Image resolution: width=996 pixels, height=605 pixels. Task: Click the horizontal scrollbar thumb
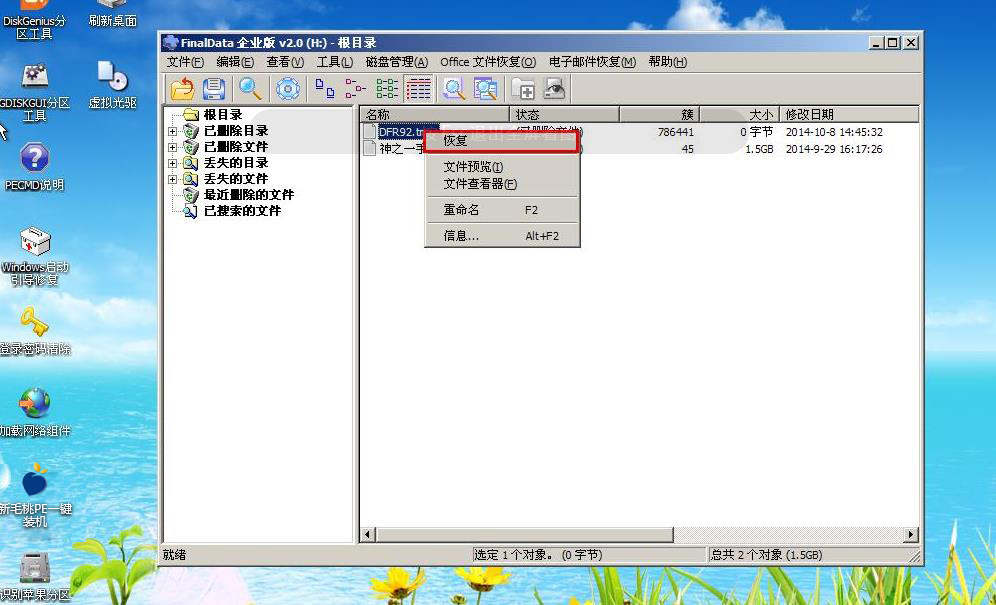pos(524,534)
